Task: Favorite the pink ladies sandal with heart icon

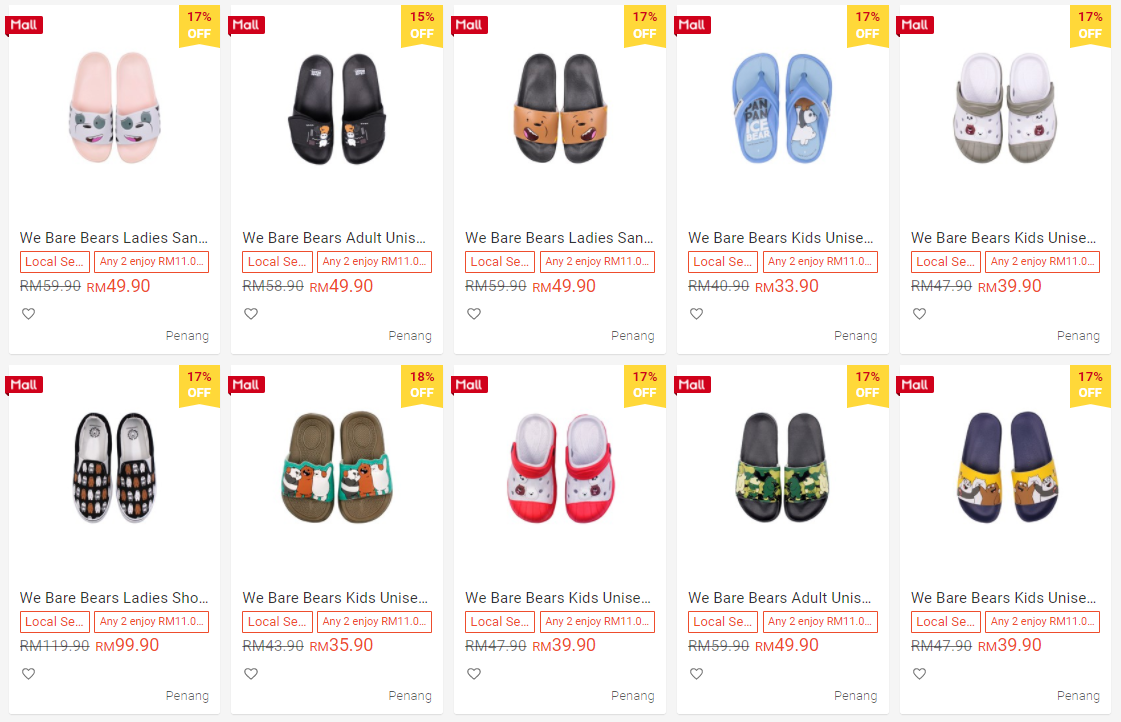Action: (28, 314)
